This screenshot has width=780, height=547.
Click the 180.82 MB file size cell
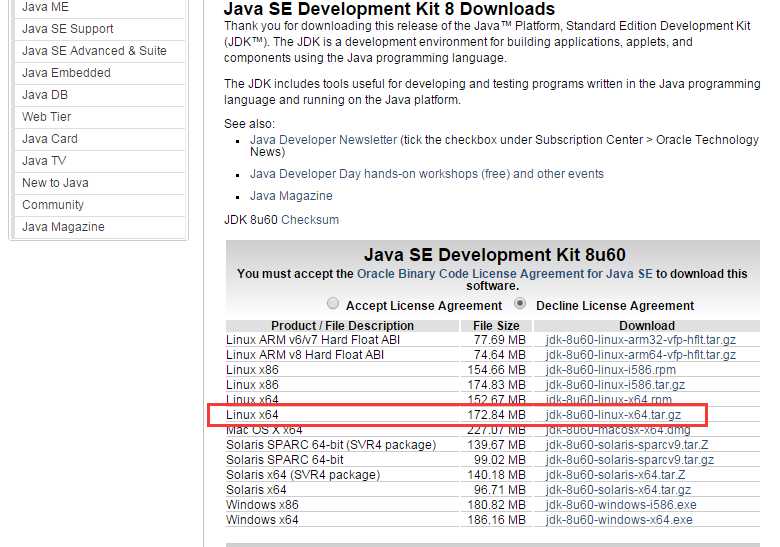(496, 504)
